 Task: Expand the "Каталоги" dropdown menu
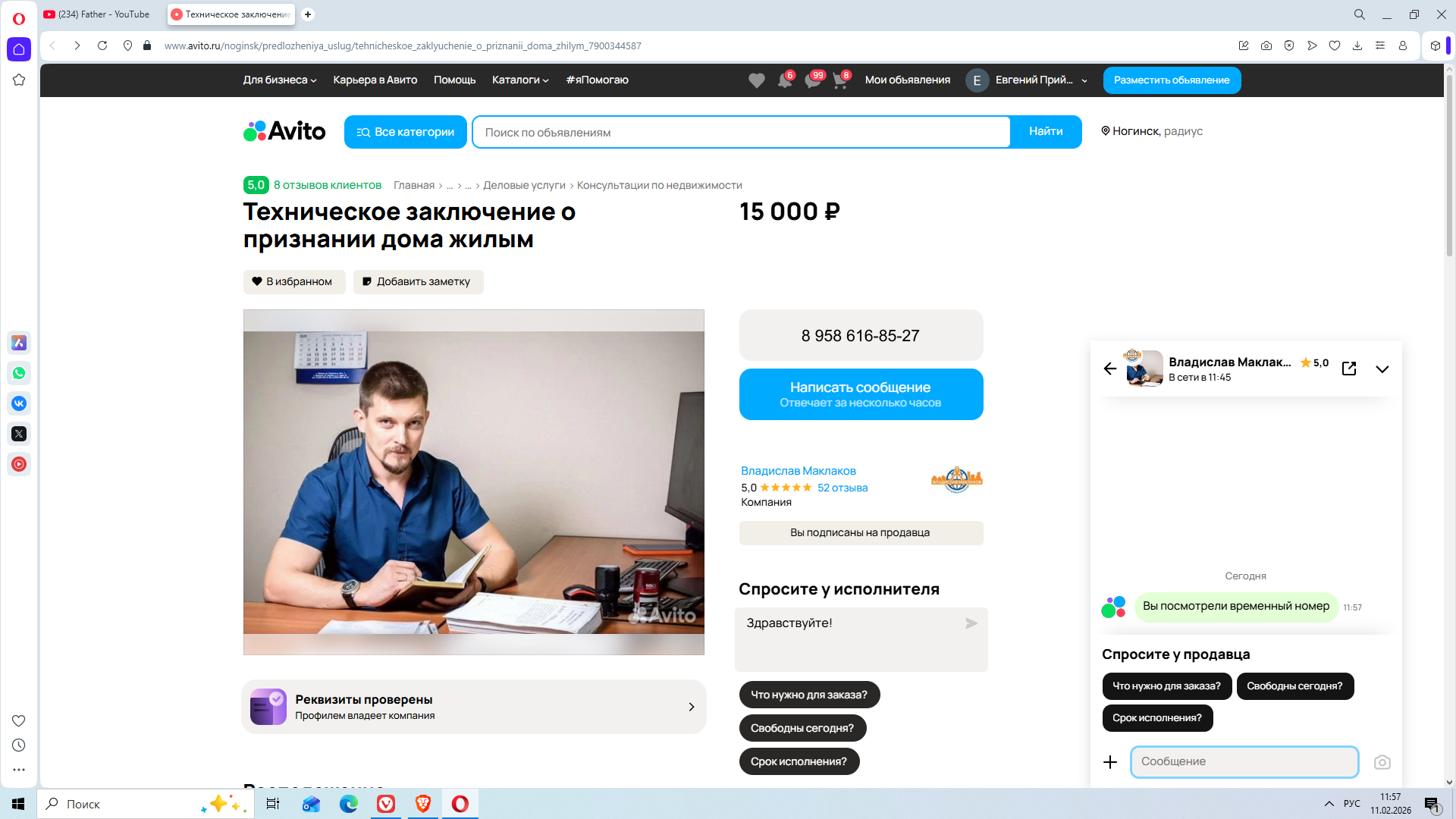tap(519, 80)
